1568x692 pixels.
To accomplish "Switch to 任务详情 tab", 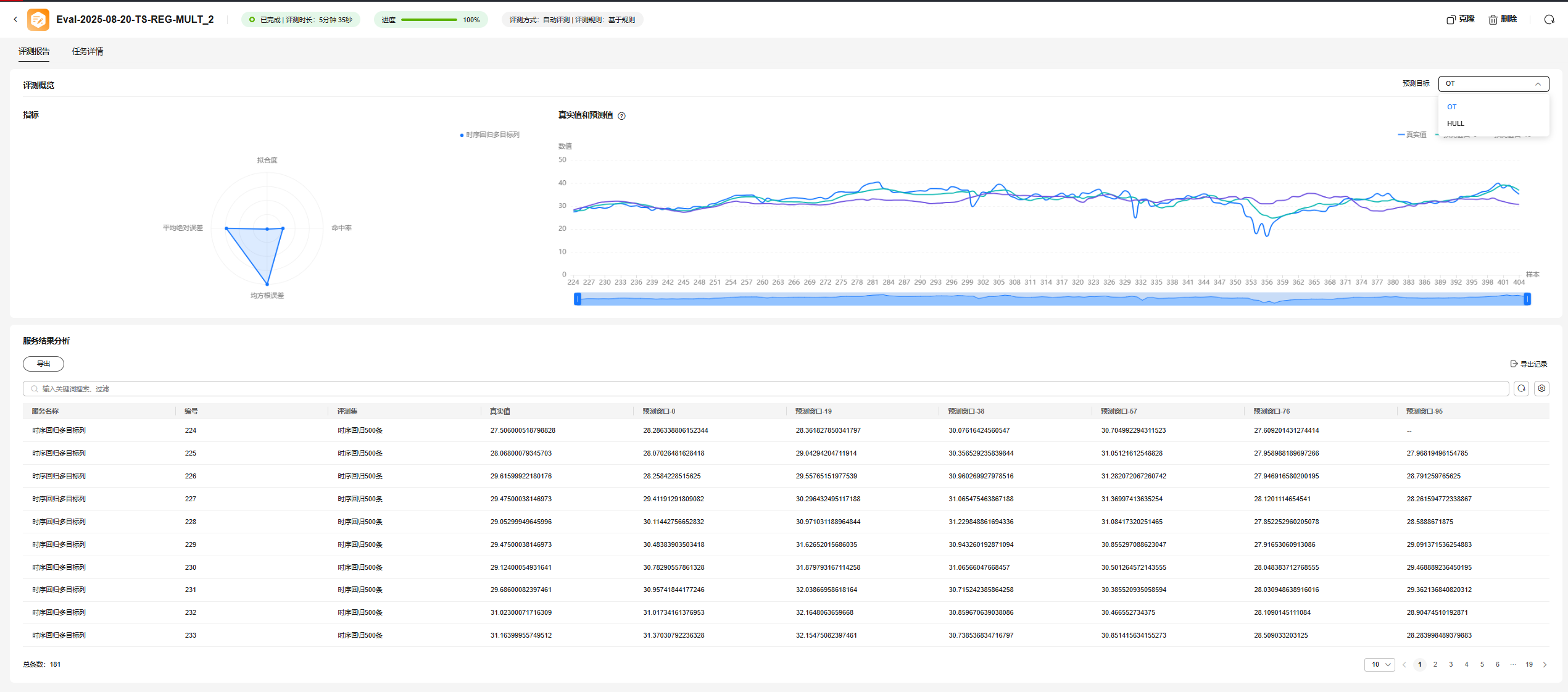I will click(88, 51).
